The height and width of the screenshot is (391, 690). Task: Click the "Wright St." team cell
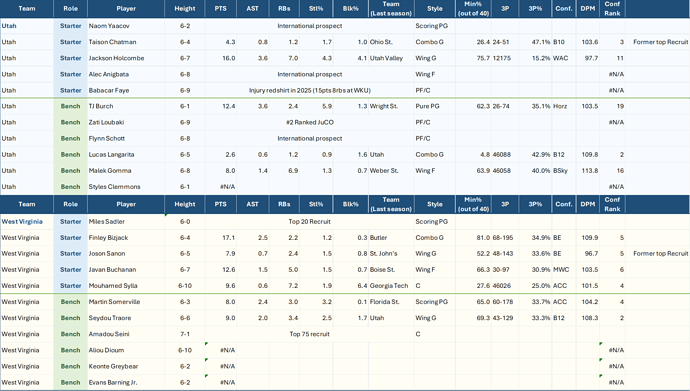pos(391,106)
